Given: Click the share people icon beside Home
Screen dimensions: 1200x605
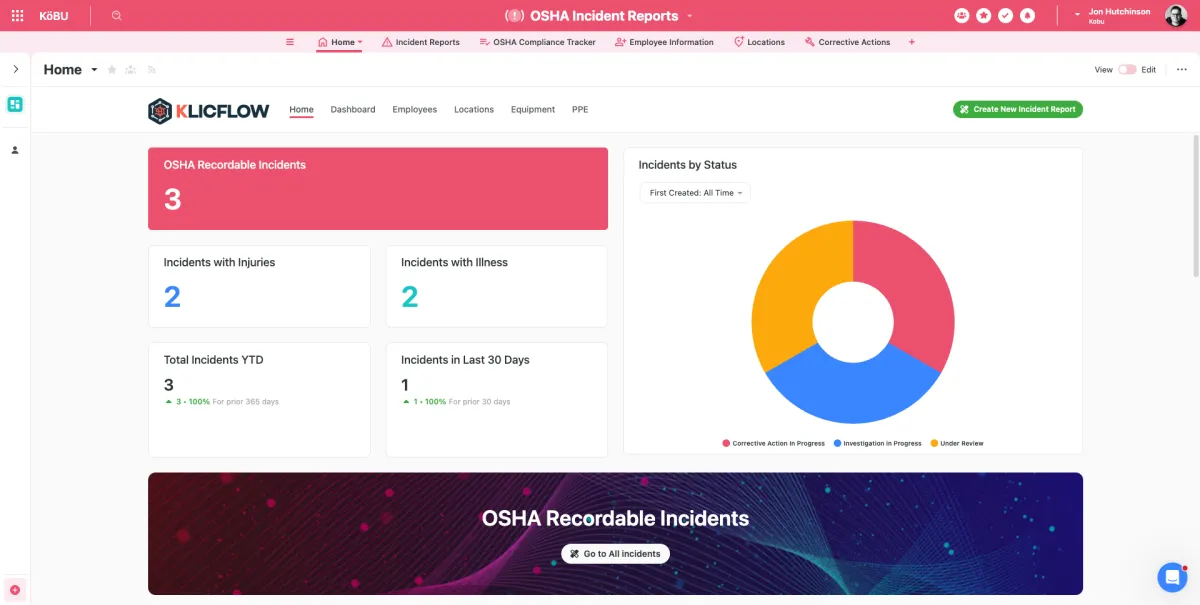Looking at the screenshot, I should coord(131,70).
